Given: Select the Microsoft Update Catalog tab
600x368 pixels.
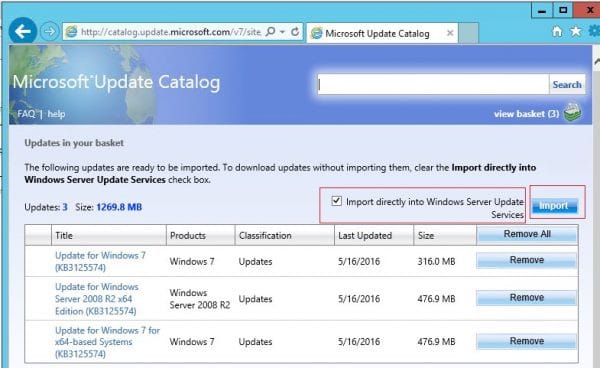Looking at the screenshot, I should click(377, 34).
